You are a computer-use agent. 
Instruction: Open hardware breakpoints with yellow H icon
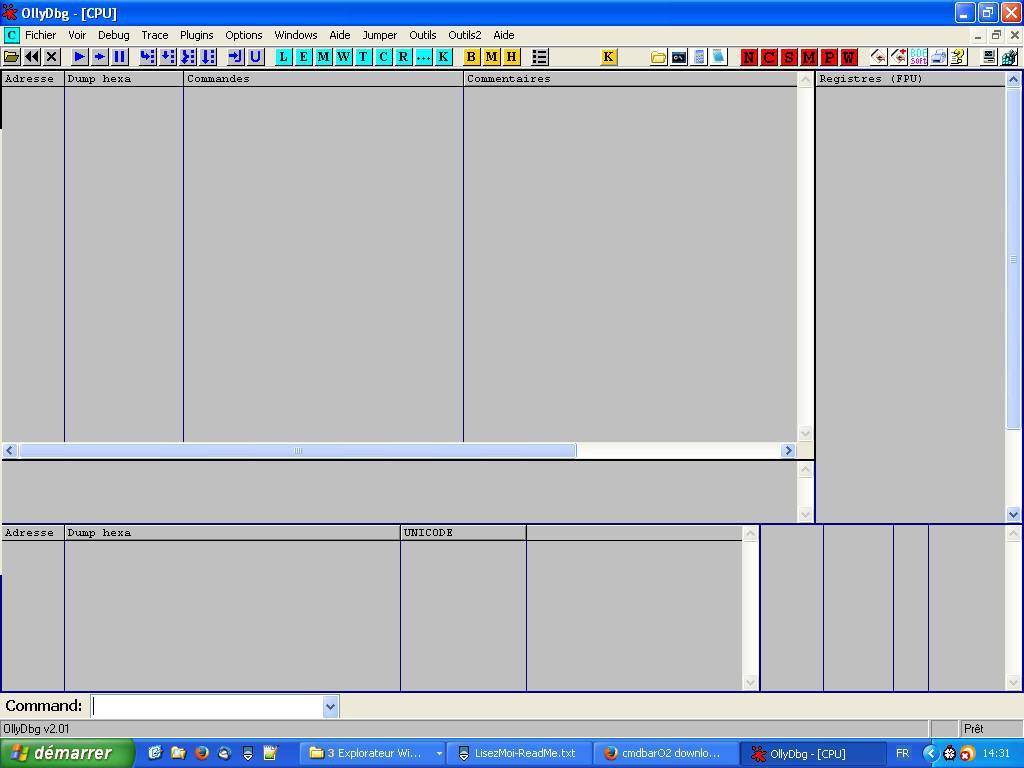pos(511,57)
